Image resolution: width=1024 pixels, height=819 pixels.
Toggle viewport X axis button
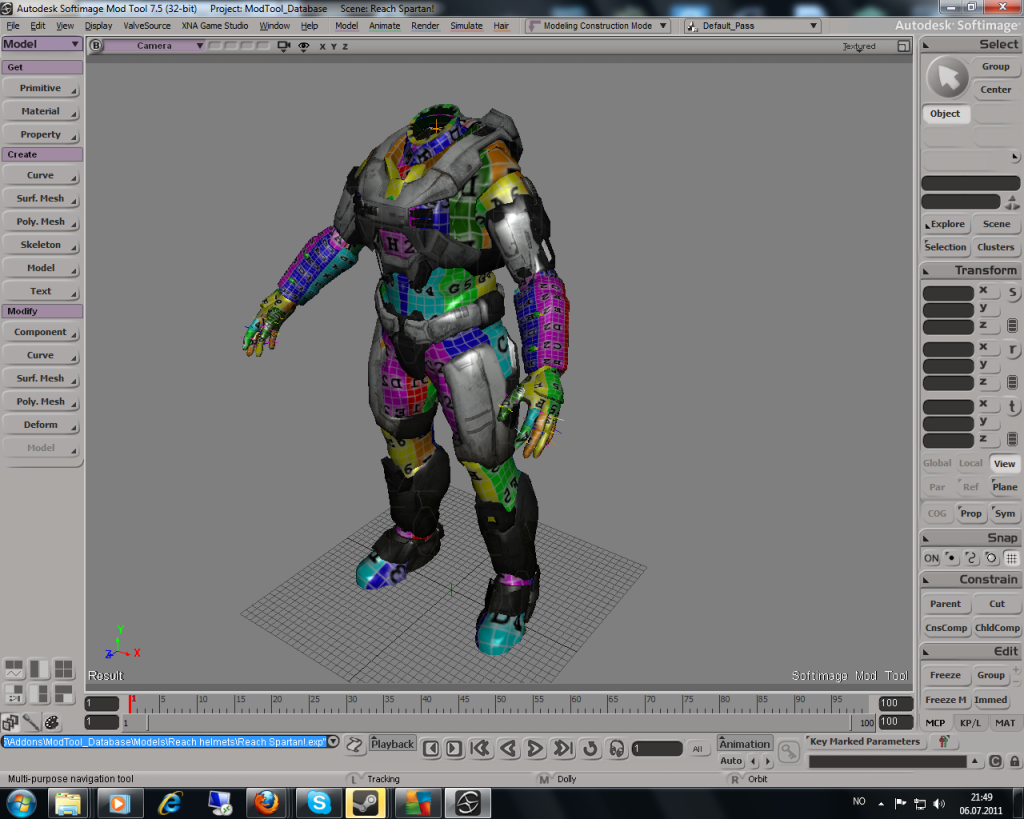coord(323,46)
